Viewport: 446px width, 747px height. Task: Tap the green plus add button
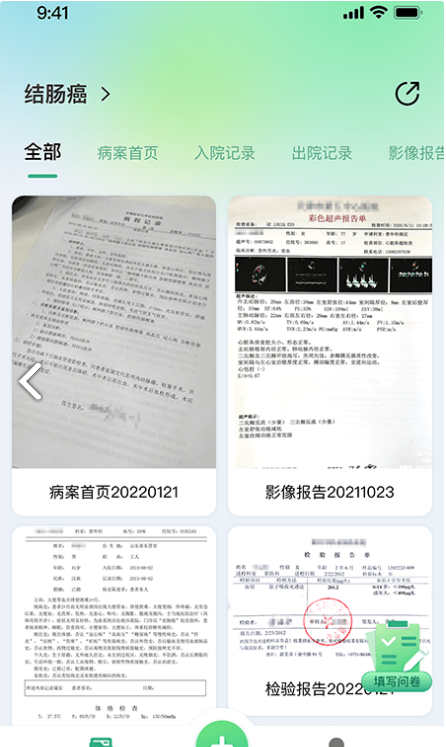click(222, 734)
